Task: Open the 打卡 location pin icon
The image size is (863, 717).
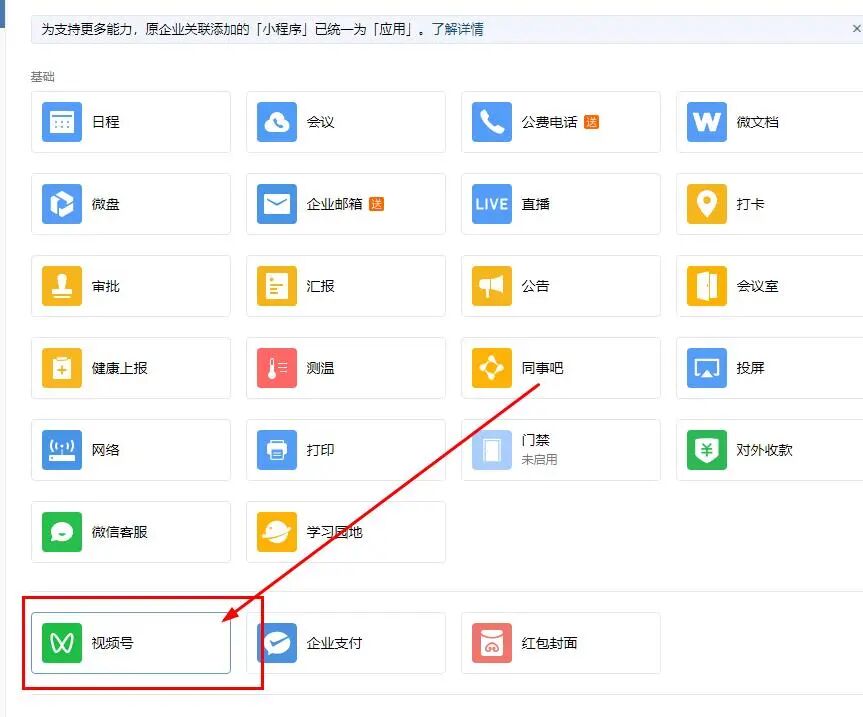Action: coord(707,204)
